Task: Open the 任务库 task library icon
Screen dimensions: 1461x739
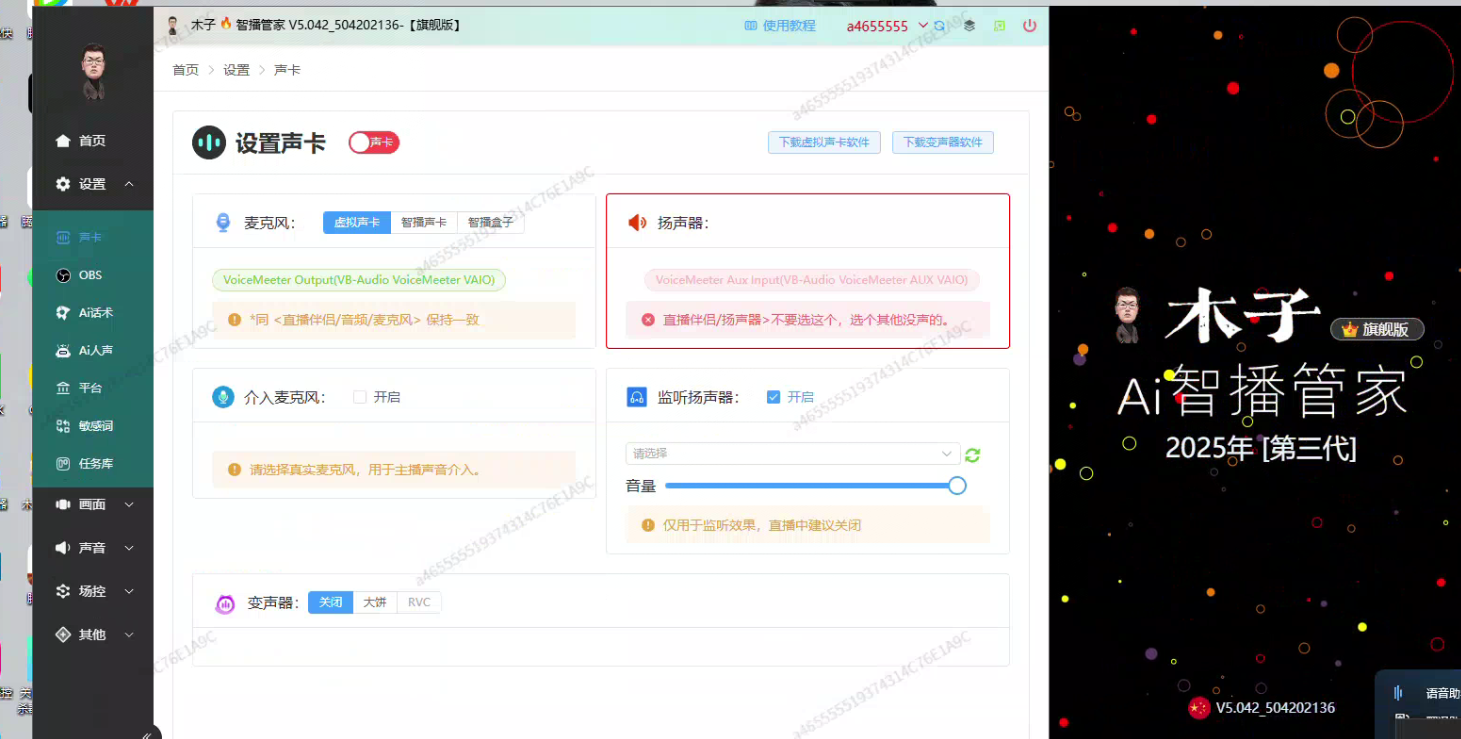Action: pyautogui.click(x=63, y=464)
